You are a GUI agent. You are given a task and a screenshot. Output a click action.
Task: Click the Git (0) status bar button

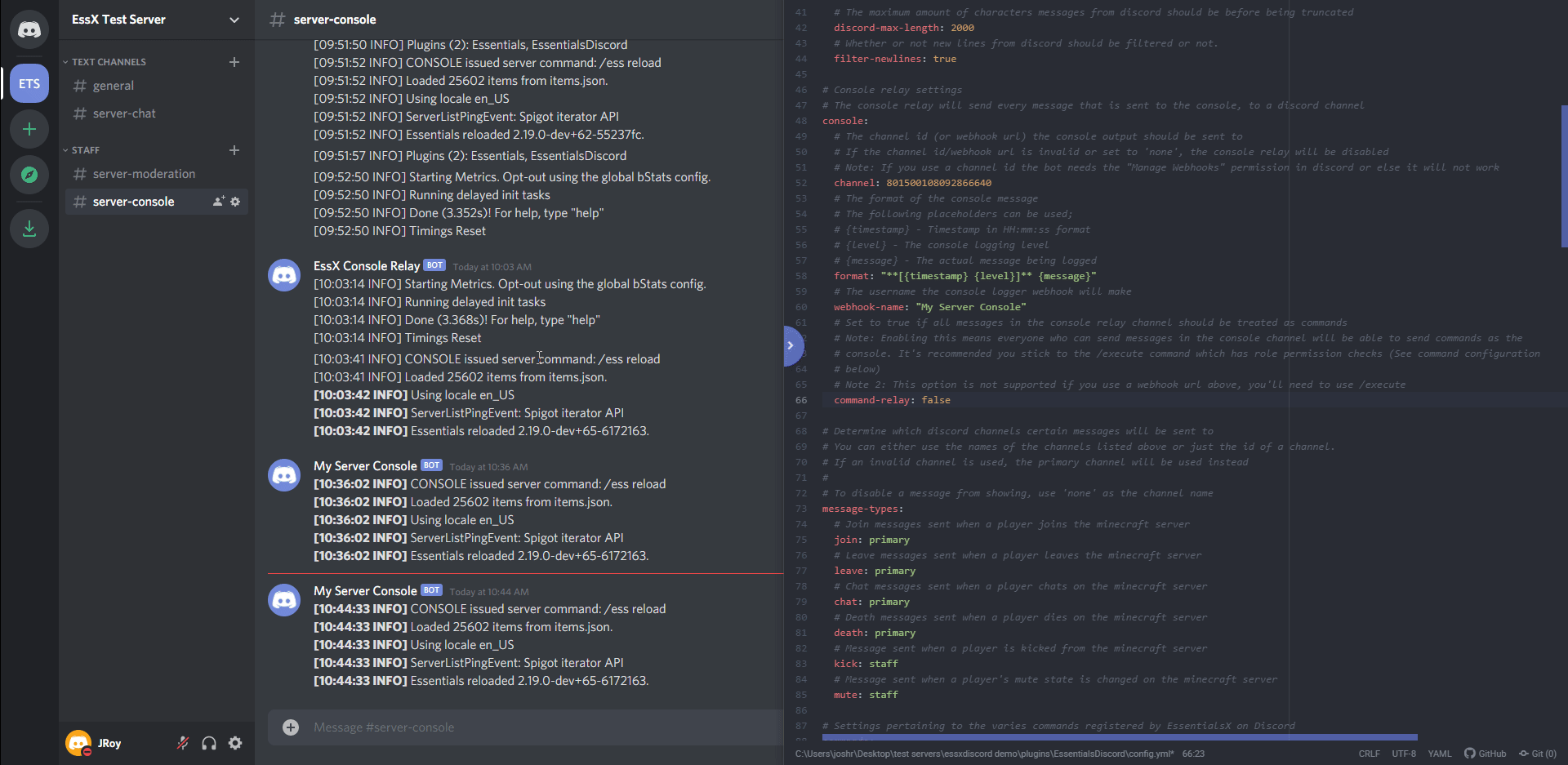click(x=1539, y=753)
